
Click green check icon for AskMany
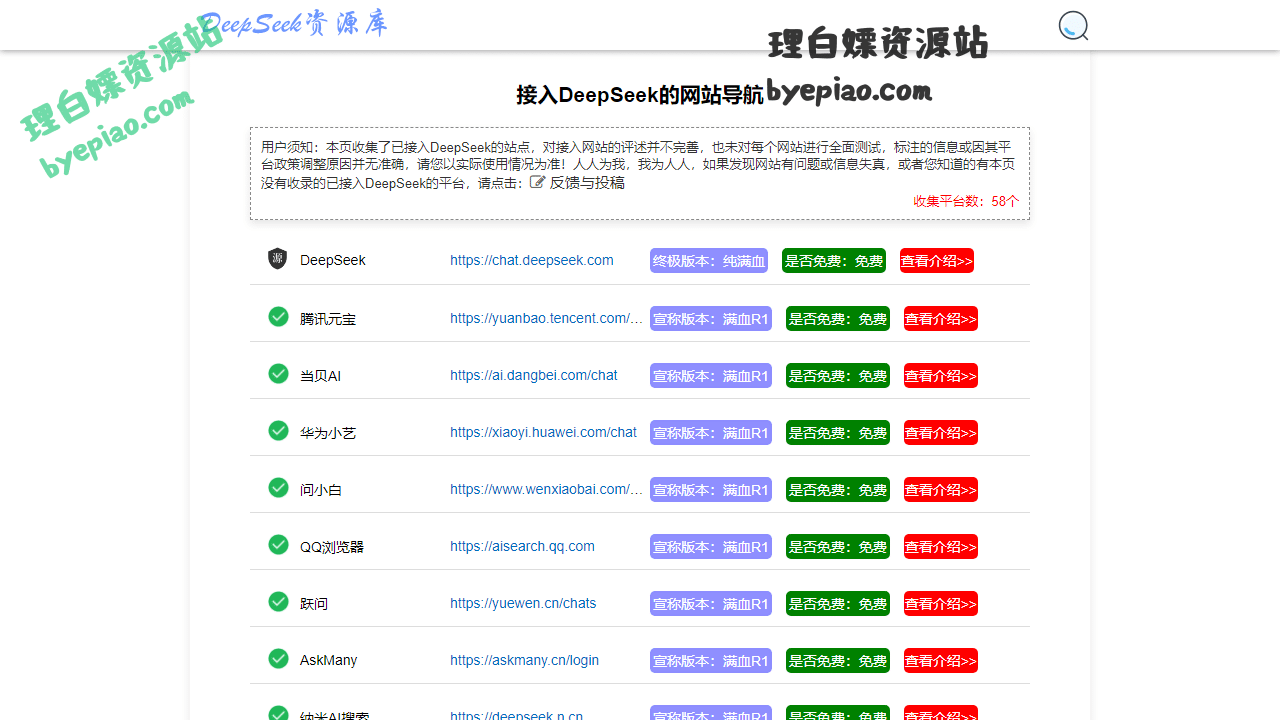[x=278, y=659]
